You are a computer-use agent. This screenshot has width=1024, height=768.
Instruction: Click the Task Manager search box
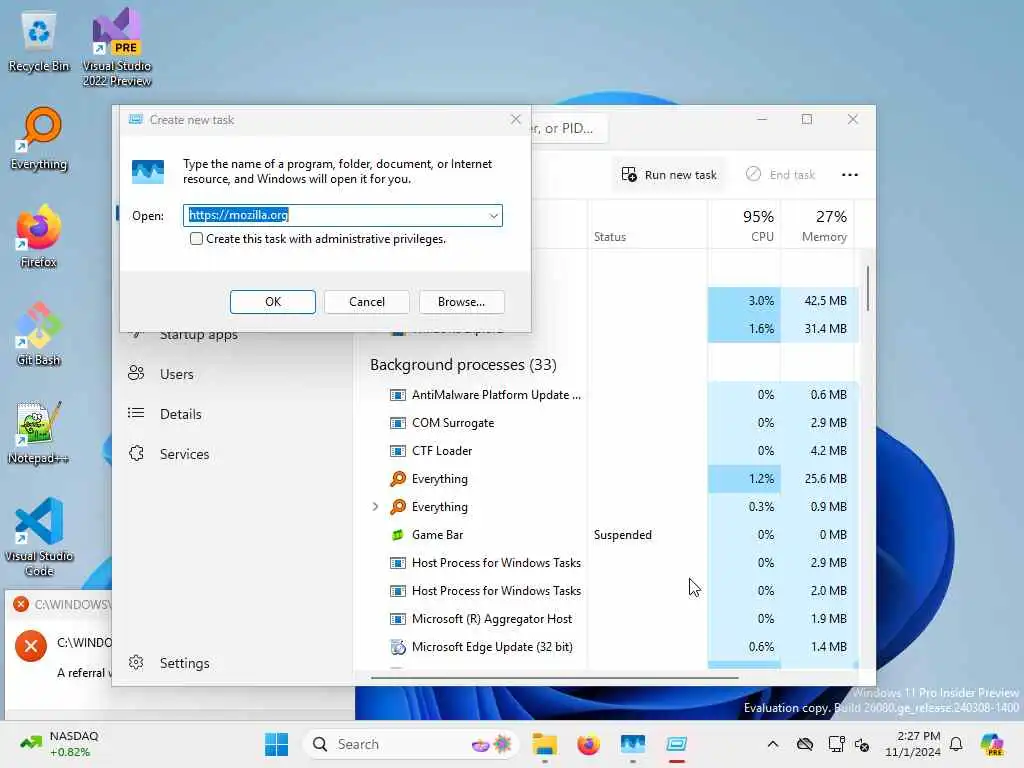569,128
